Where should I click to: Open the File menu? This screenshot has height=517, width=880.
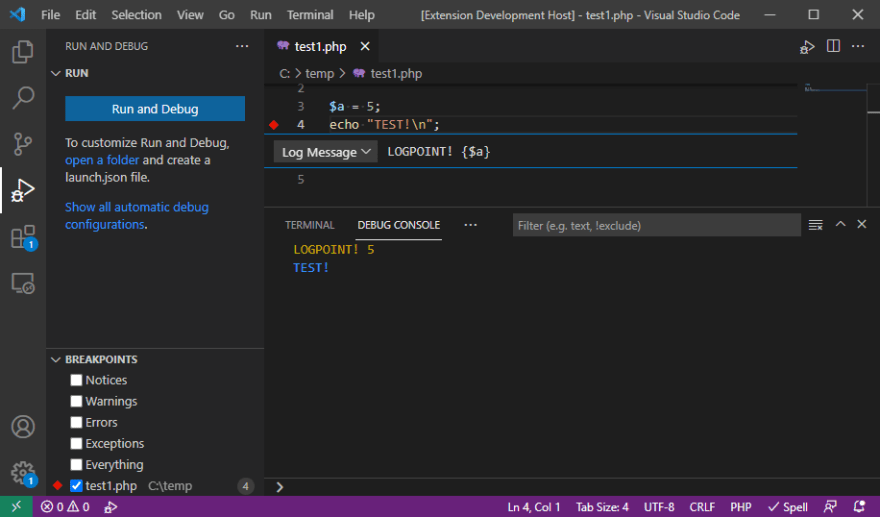pos(50,15)
